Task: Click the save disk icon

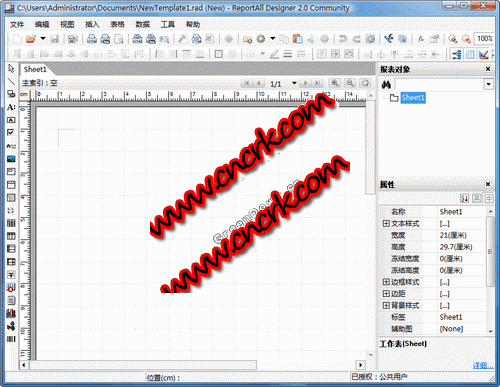Action: tap(54, 39)
